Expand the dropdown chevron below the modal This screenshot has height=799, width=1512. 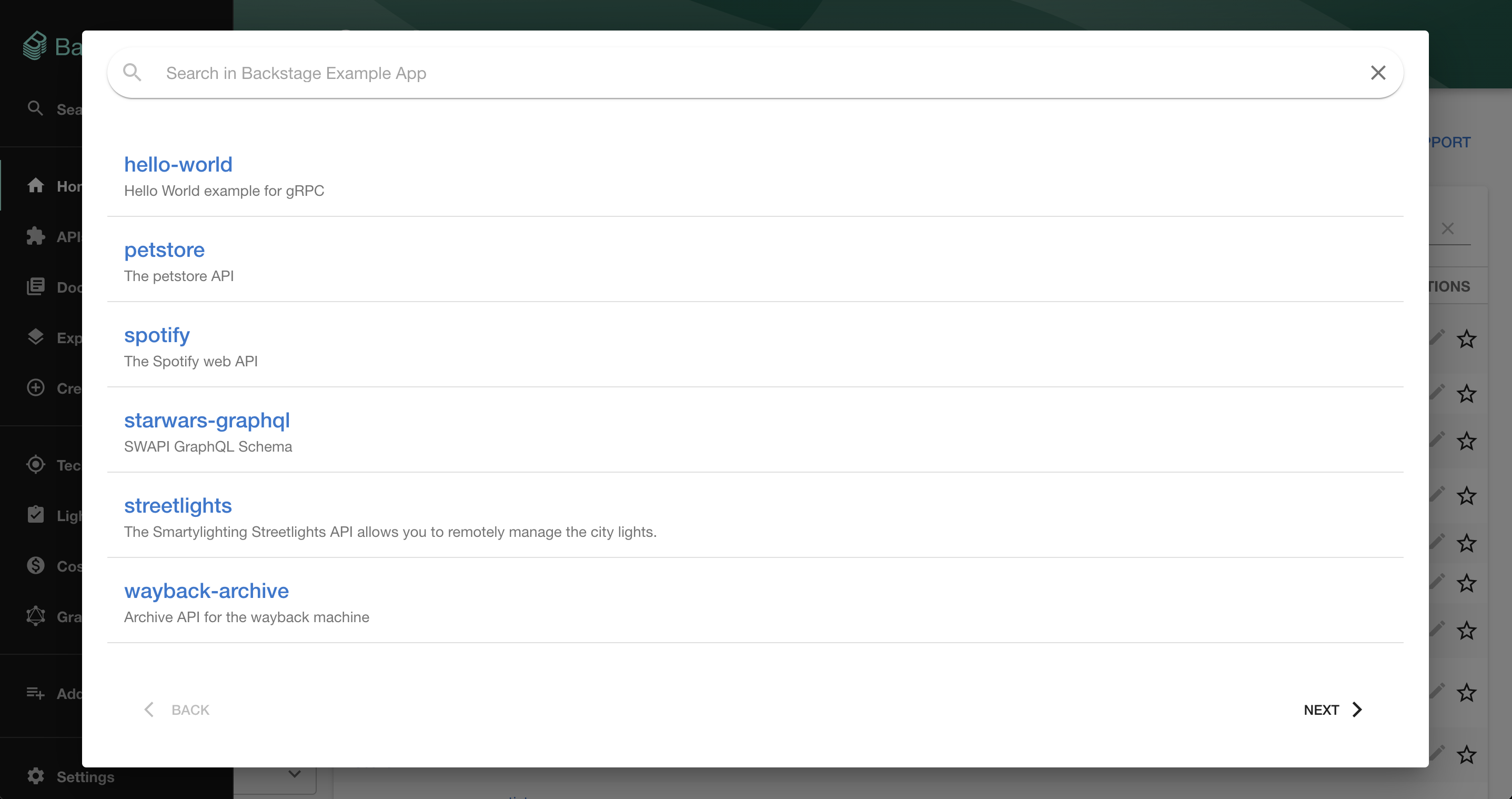click(295, 774)
